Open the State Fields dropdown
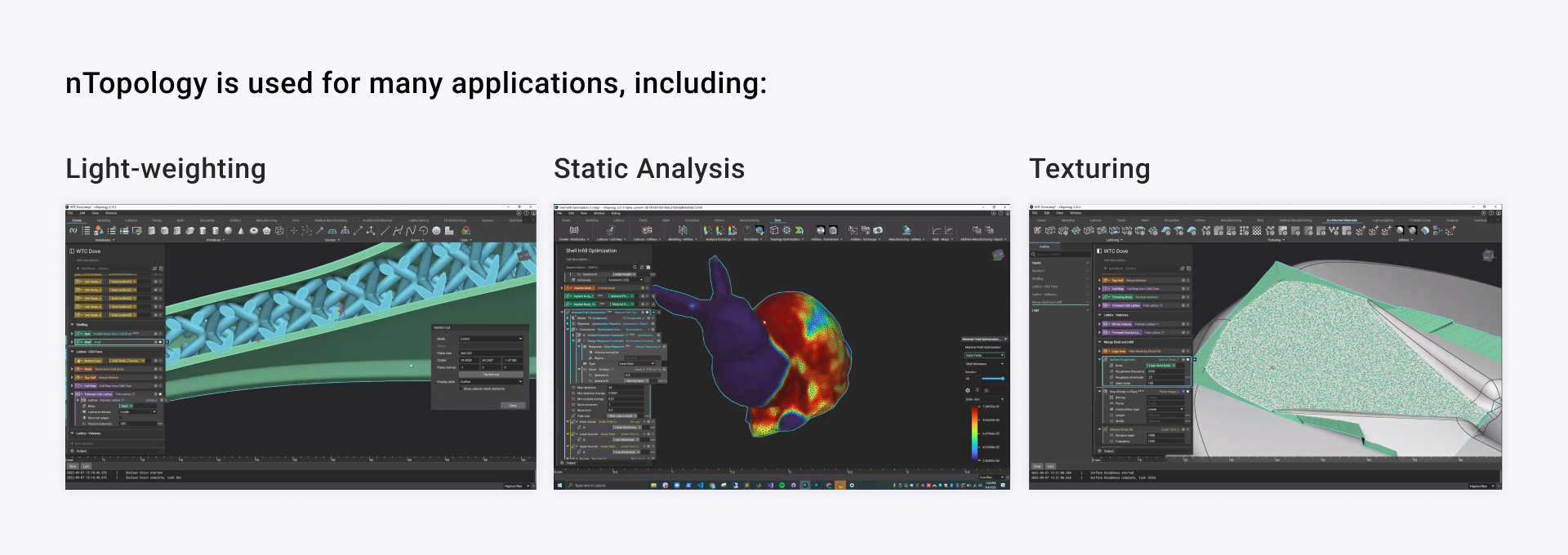 click(984, 355)
